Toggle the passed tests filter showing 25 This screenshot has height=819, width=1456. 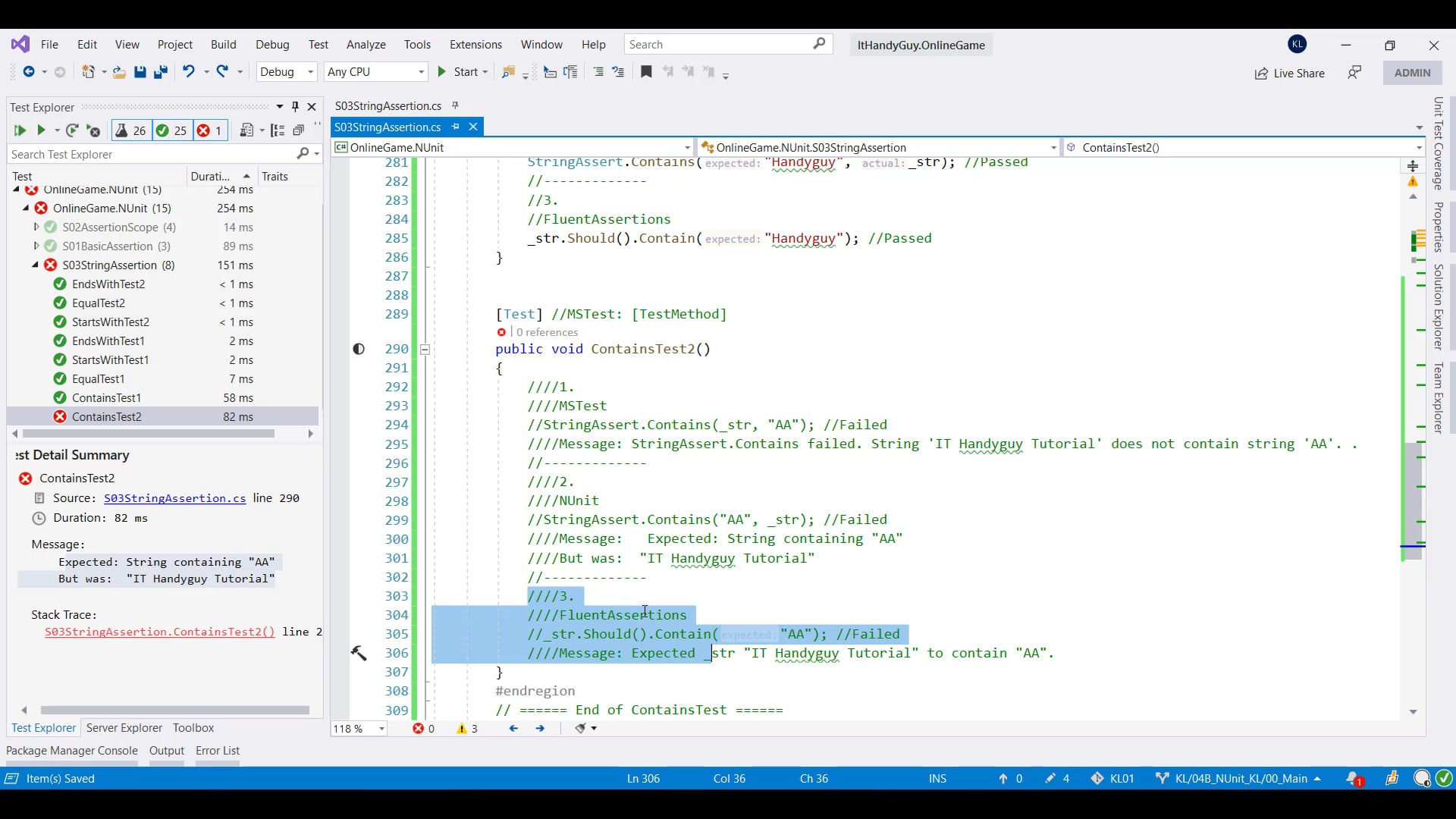point(171,130)
